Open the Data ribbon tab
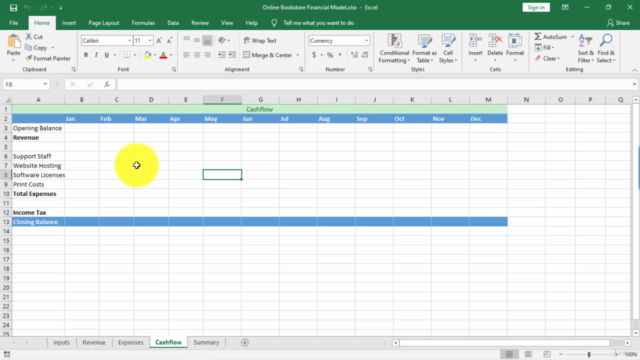 (x=173, y=23)
